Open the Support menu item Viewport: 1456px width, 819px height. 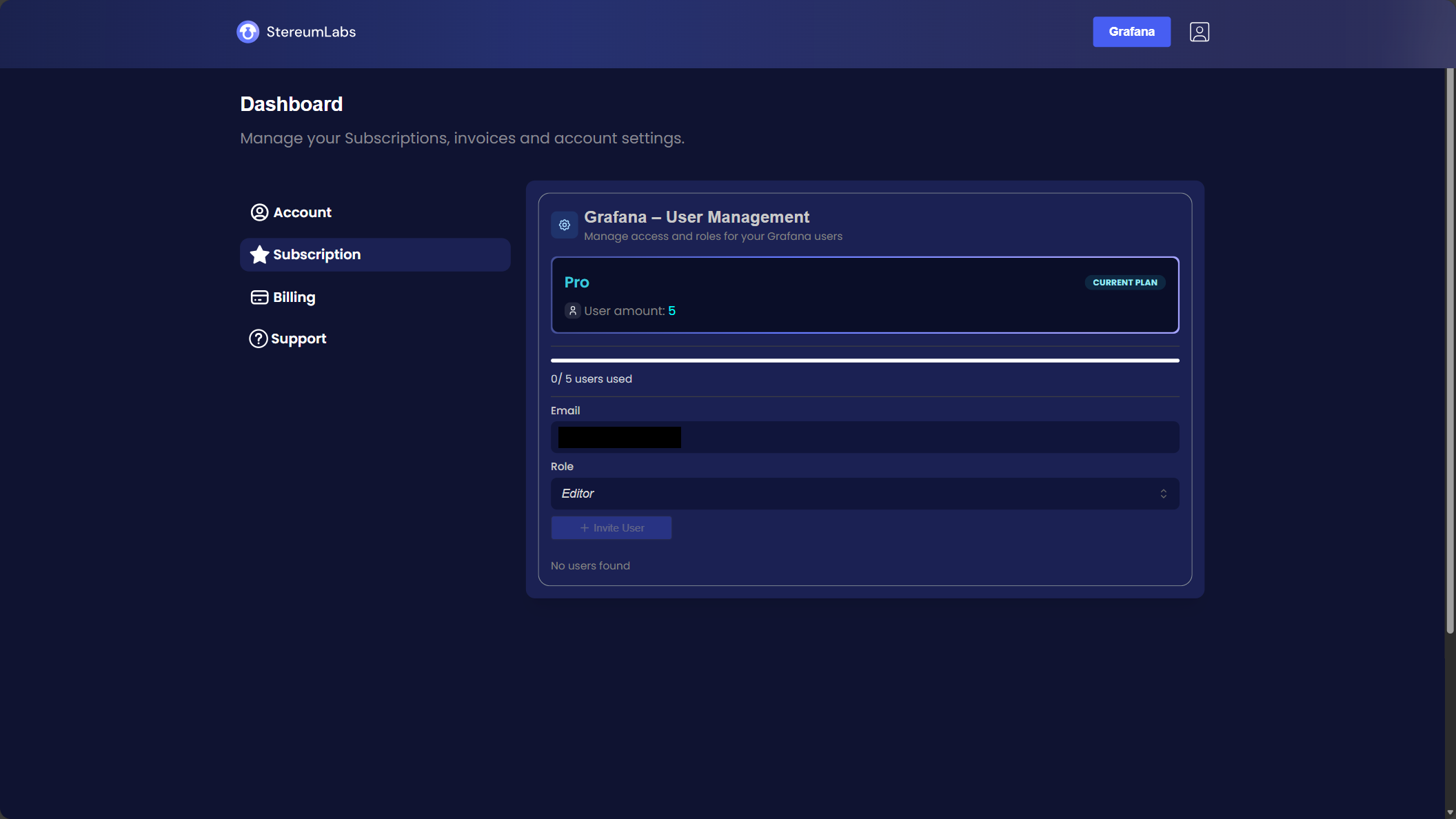pyautogui.click(x=375, y=338)
